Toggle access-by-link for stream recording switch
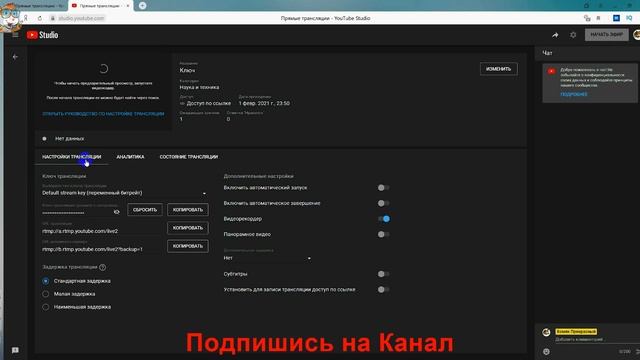 tap(383, 289)
